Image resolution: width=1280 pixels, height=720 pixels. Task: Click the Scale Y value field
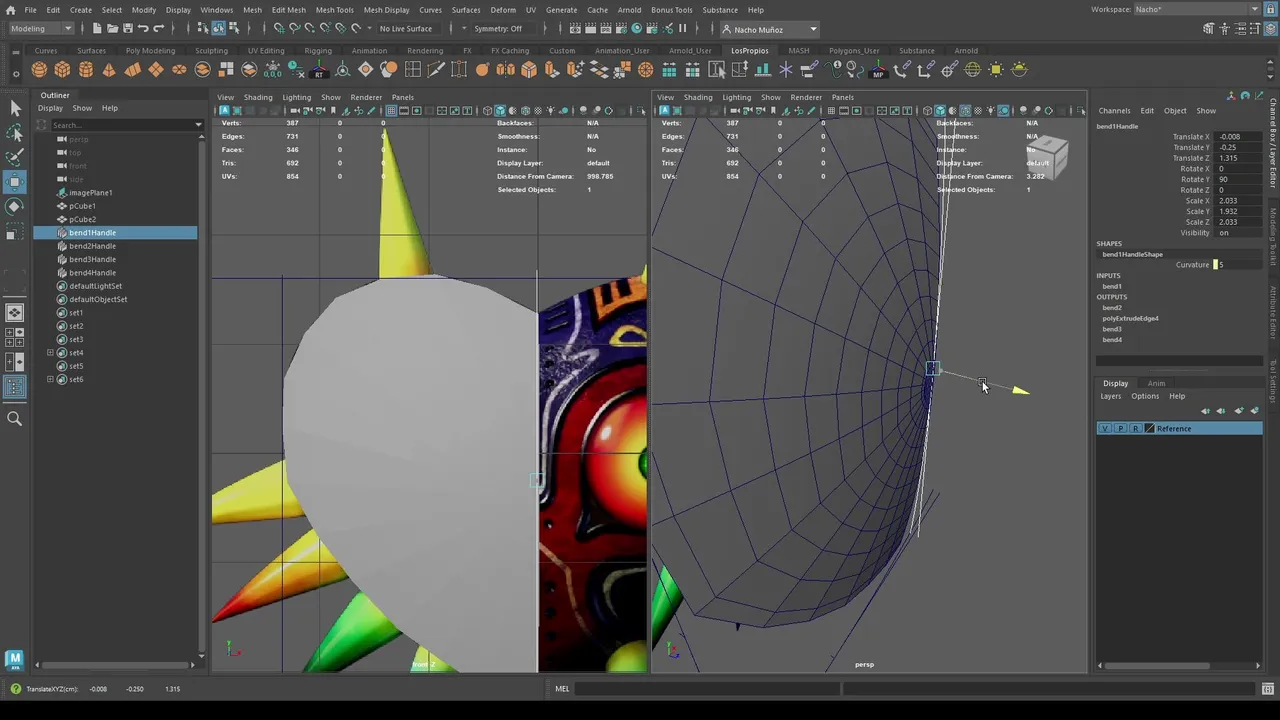(x=1240, y=212)
